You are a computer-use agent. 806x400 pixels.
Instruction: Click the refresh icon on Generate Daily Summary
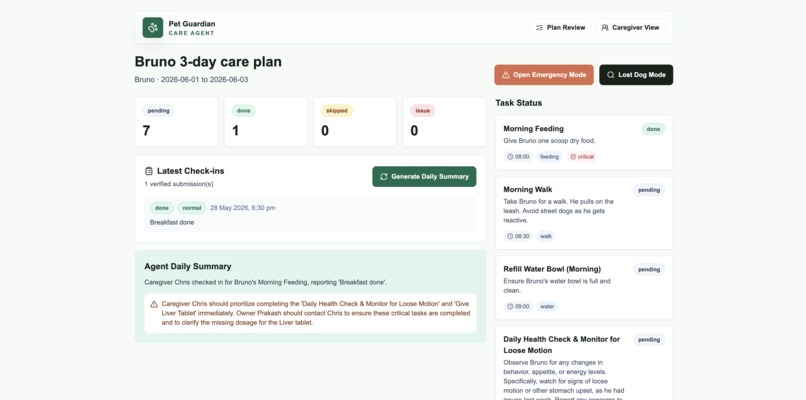[383, 176]
